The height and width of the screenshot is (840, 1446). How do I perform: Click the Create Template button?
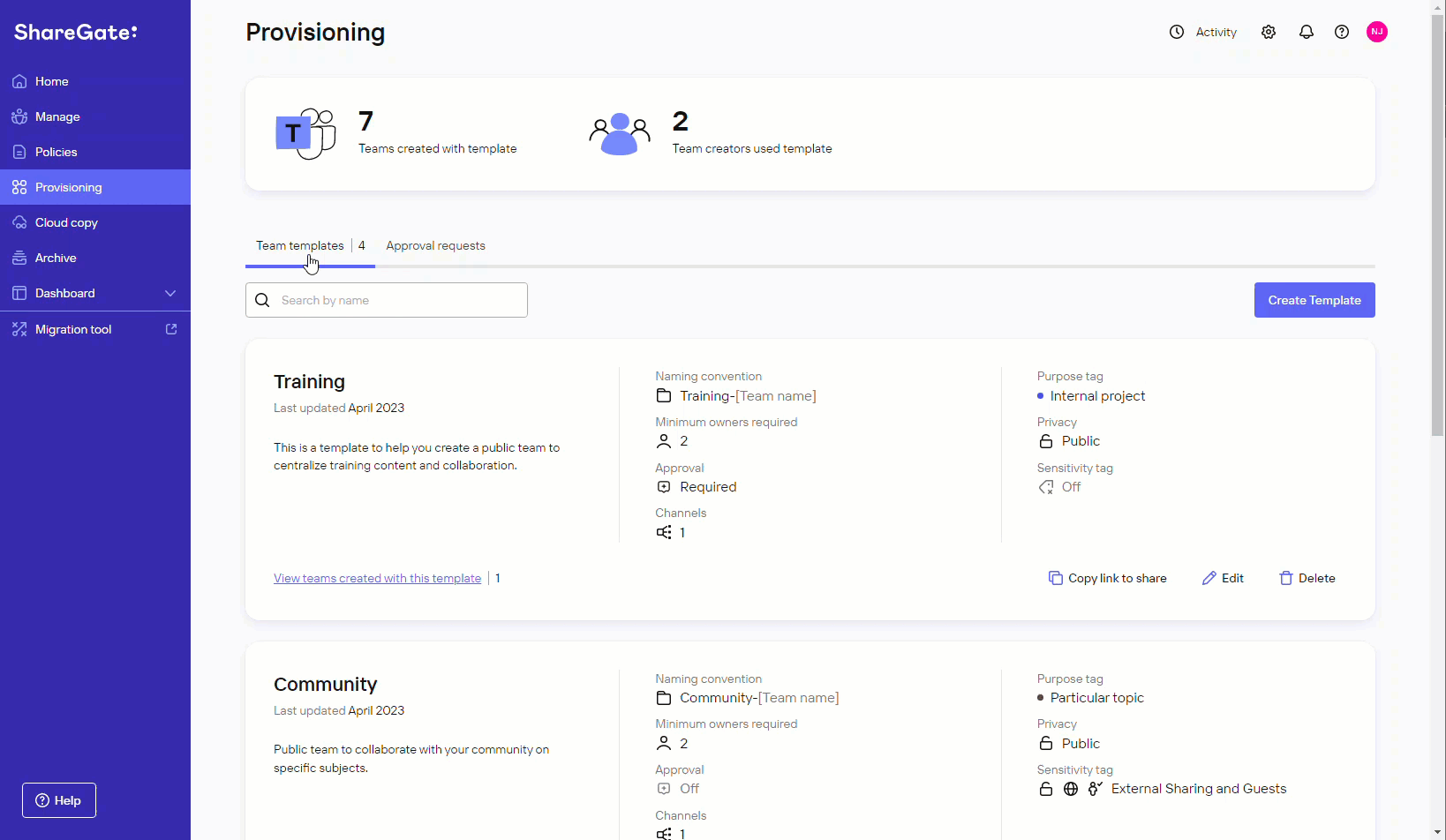click(x=1314, y=300)
